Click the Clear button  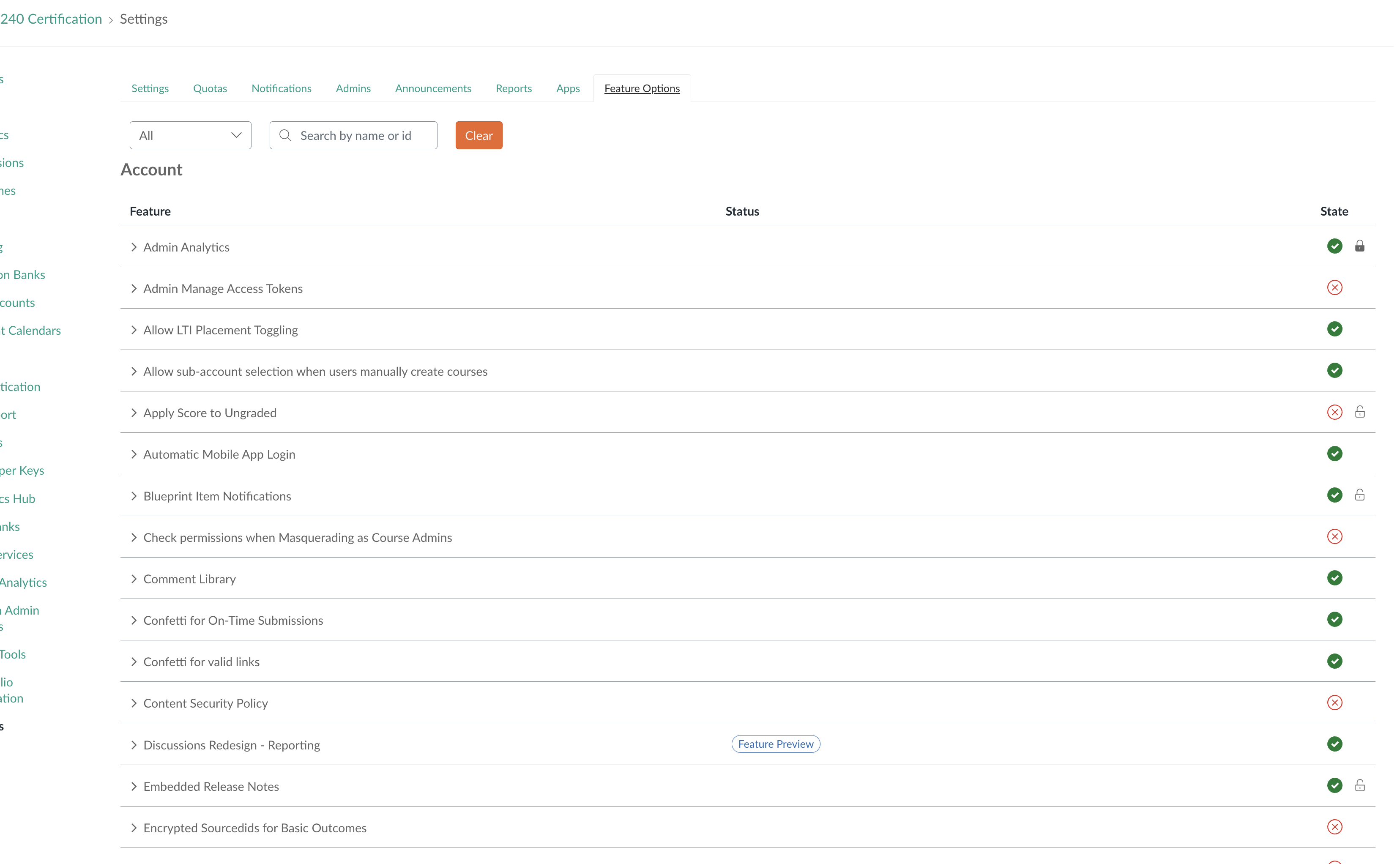pyautogui.click(x=478, y=135)
